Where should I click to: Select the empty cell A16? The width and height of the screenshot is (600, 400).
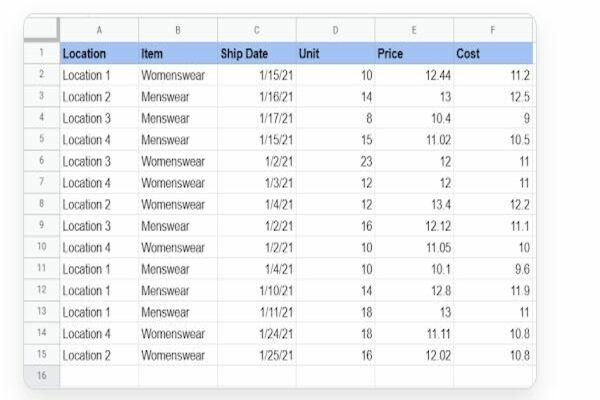click(x=99, y=376)
